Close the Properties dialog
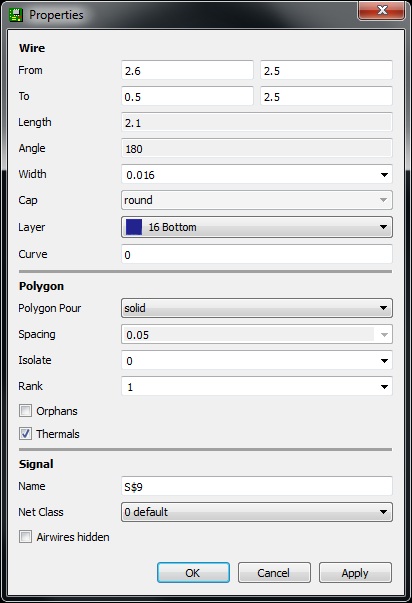This screenshot has height=603, width=412. click(382, 10)
